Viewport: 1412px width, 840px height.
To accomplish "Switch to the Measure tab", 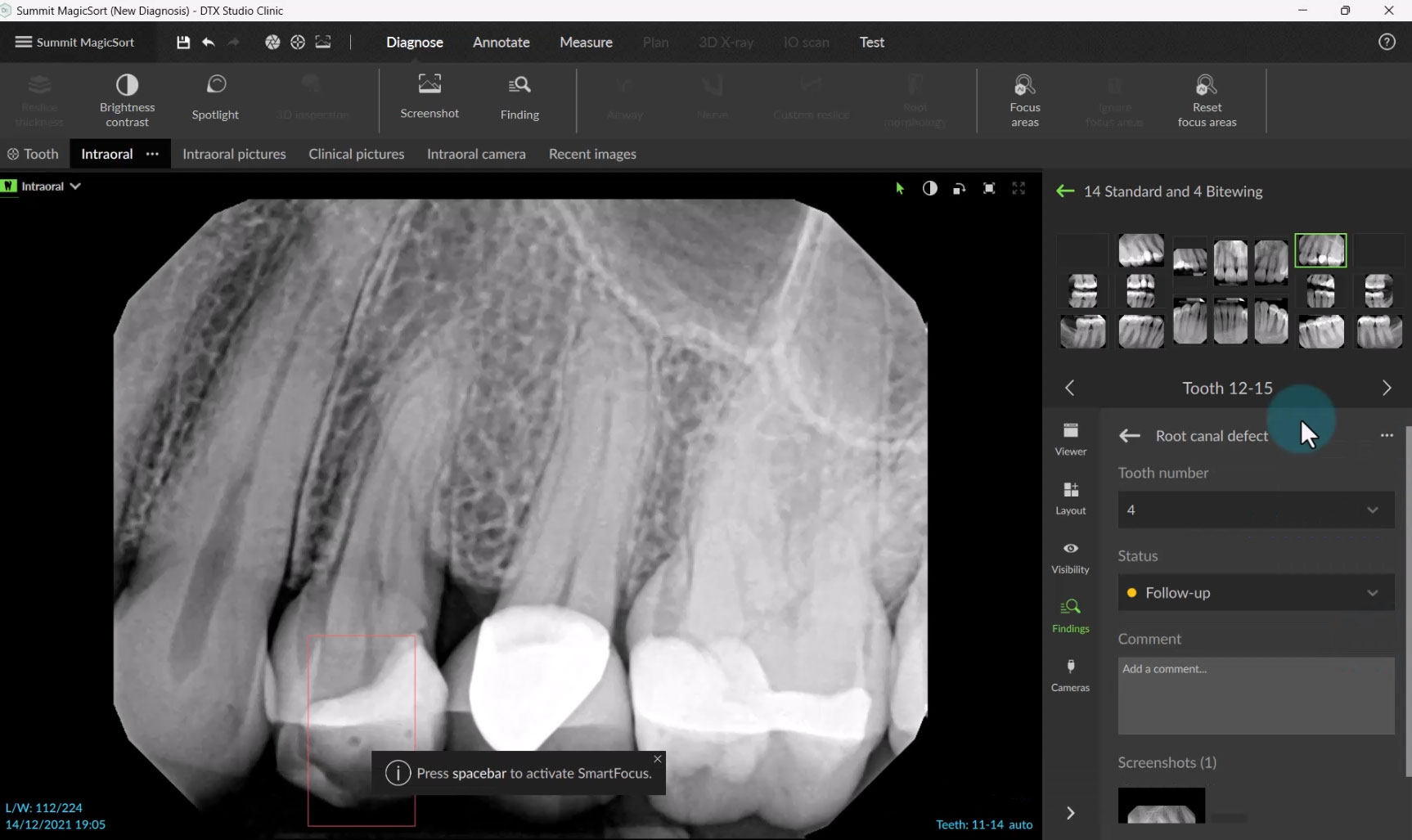I will [586, 42].
